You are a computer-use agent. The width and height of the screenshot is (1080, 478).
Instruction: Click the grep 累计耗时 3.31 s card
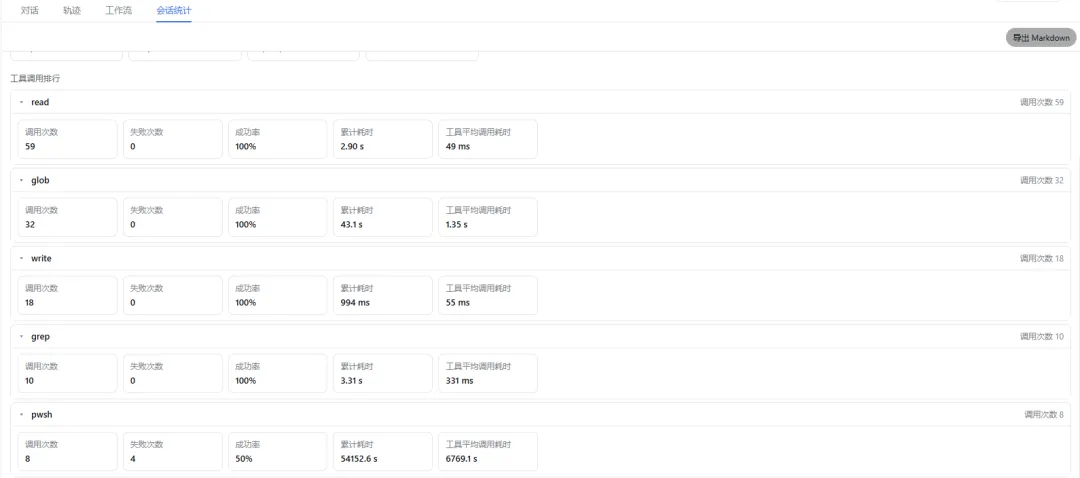(x=383, y=373)
